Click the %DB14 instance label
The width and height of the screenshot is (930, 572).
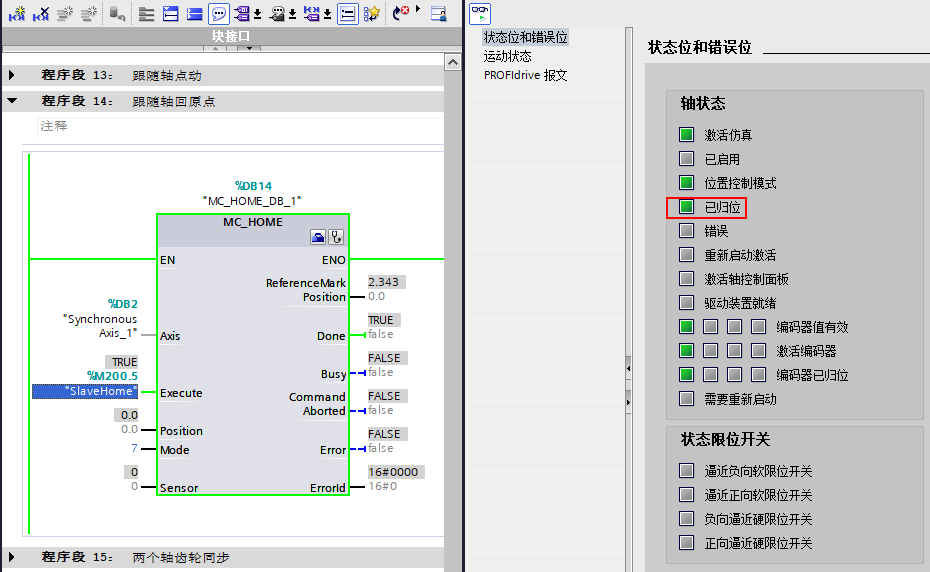[x=253, y=186]
